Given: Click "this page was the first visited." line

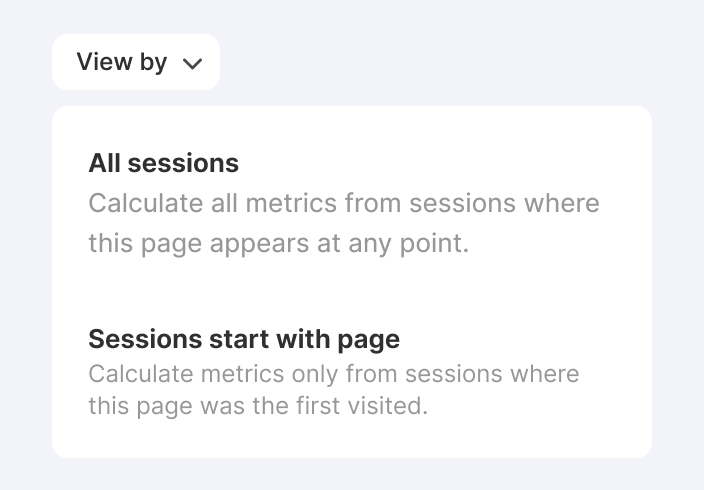Looking at the screenshot, I should 258,407.
